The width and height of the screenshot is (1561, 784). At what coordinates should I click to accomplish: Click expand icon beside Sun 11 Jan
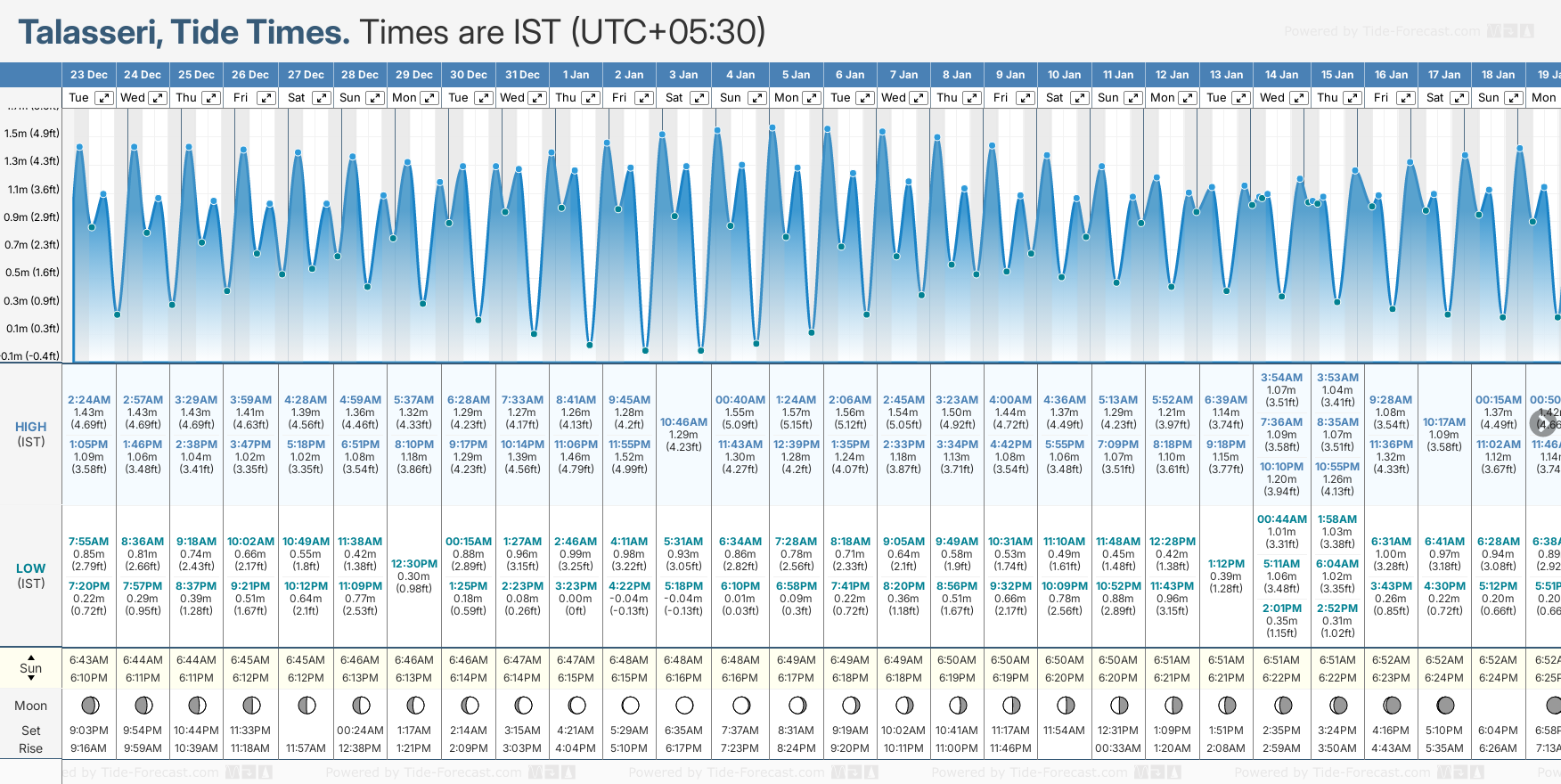[1133, 98]
